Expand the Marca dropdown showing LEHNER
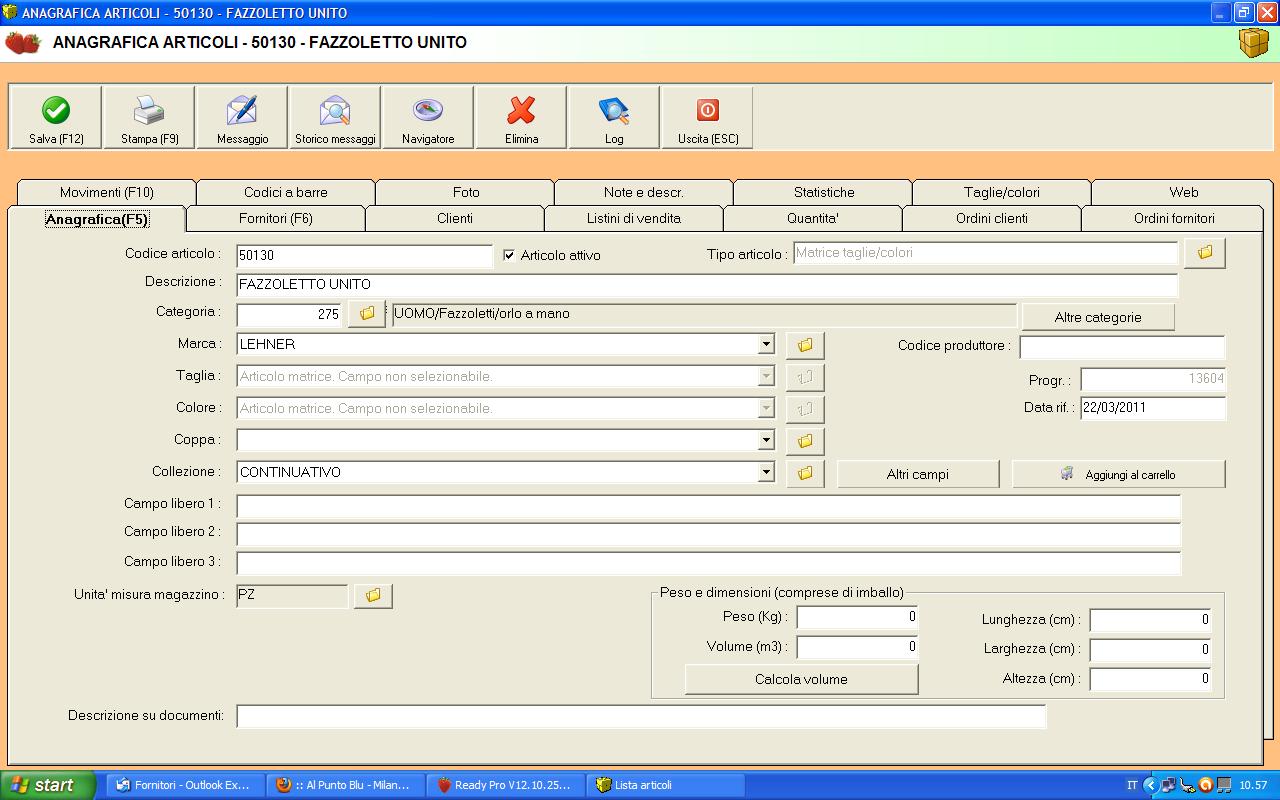The width and height of the screenshot is (1280, 800). (x=766, y=345)
